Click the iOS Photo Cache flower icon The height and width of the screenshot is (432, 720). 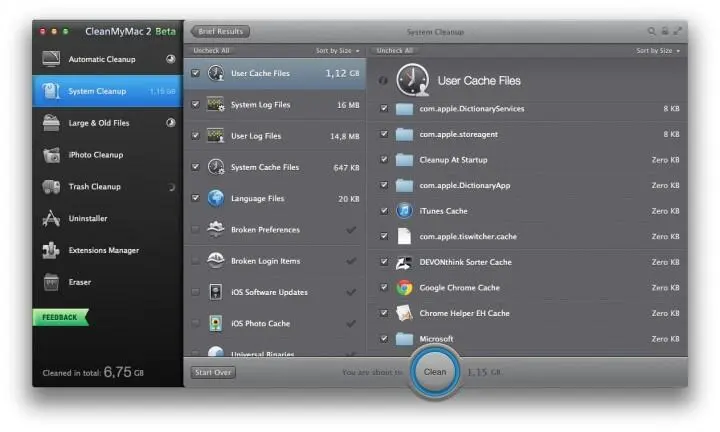click(215, 323)
